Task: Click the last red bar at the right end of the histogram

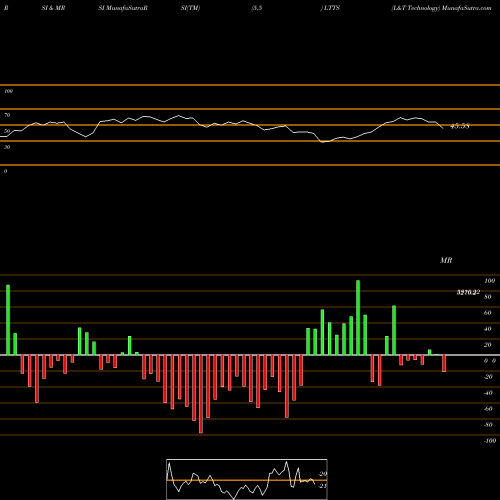Action: click(444, 363)
